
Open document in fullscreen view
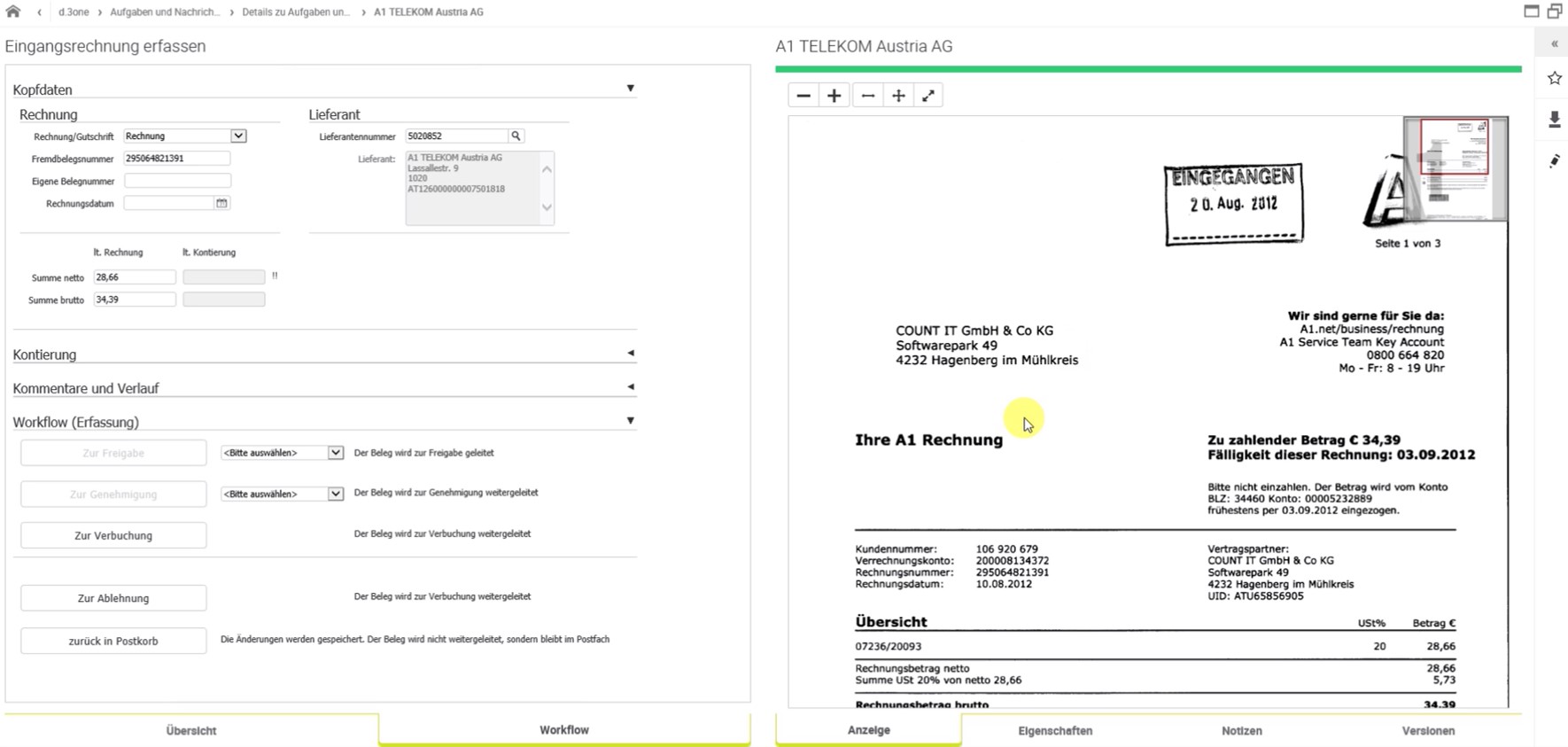[x=928, y=96]
